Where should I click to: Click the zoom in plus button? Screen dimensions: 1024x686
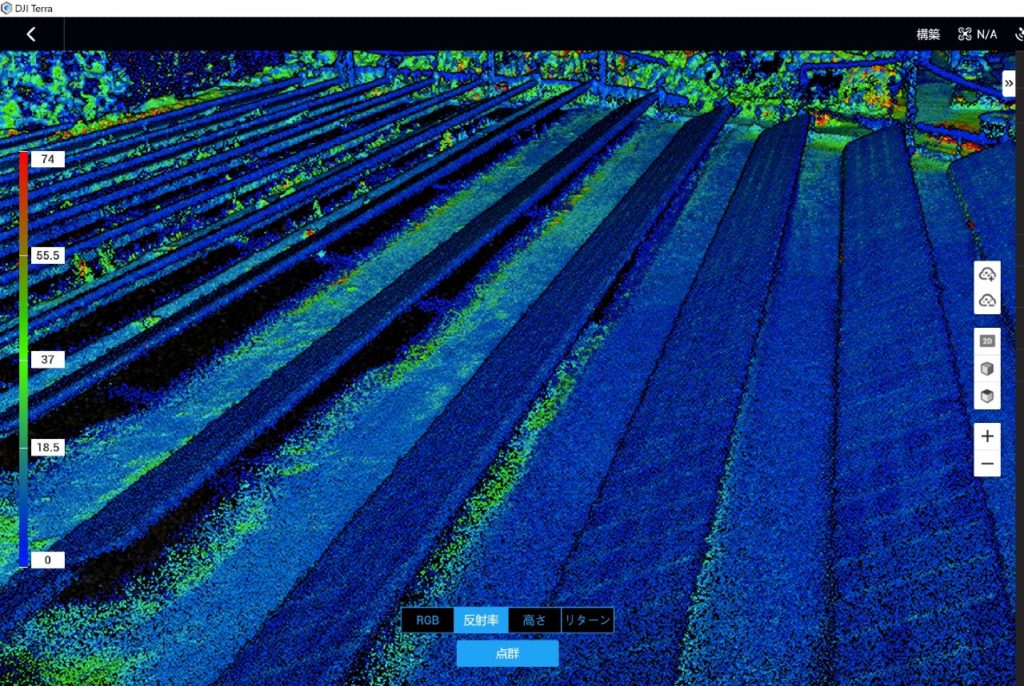pyautogui.click(x=988, y=436)
